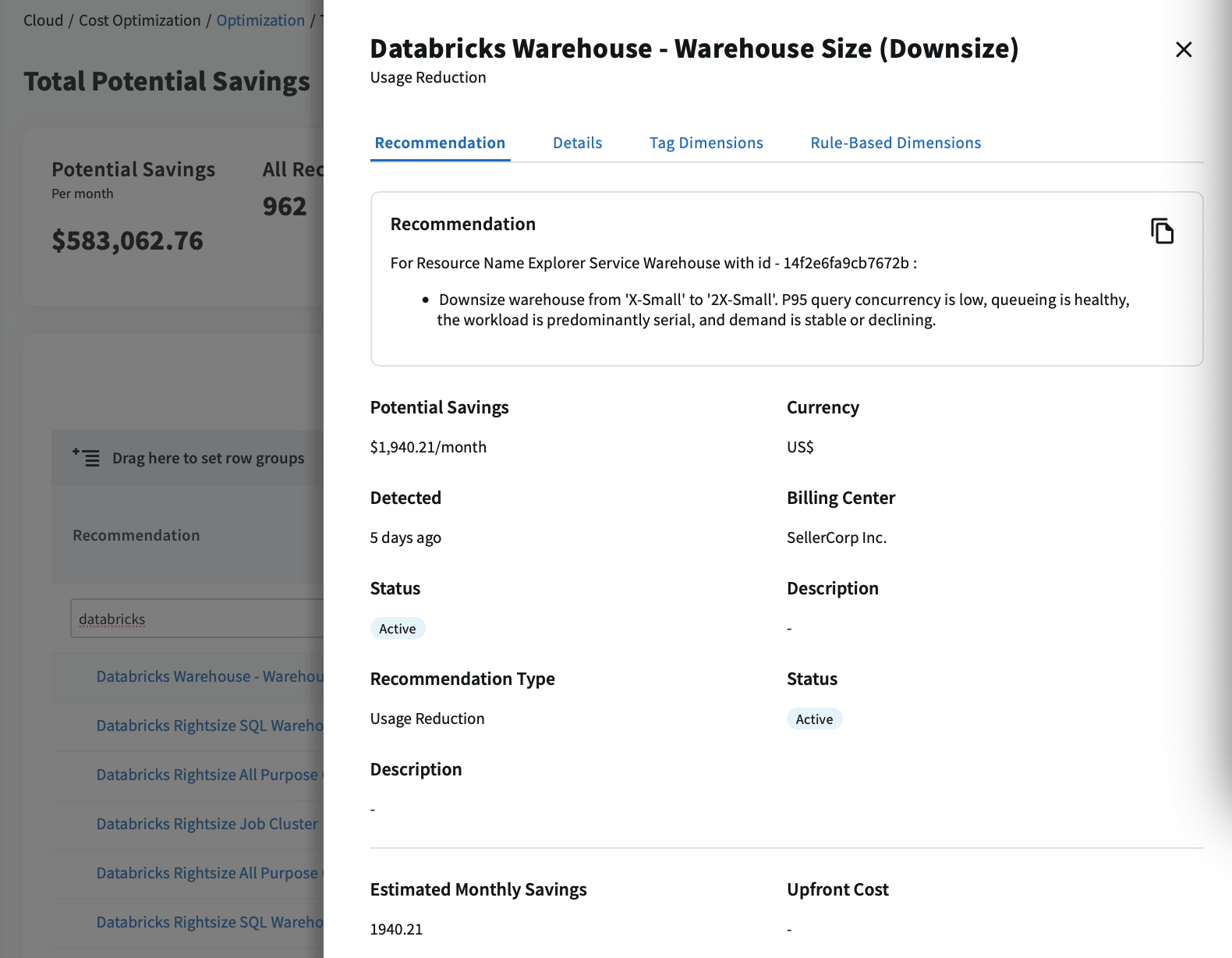Click the Cloud breadcrumb text

coord(43,20)
